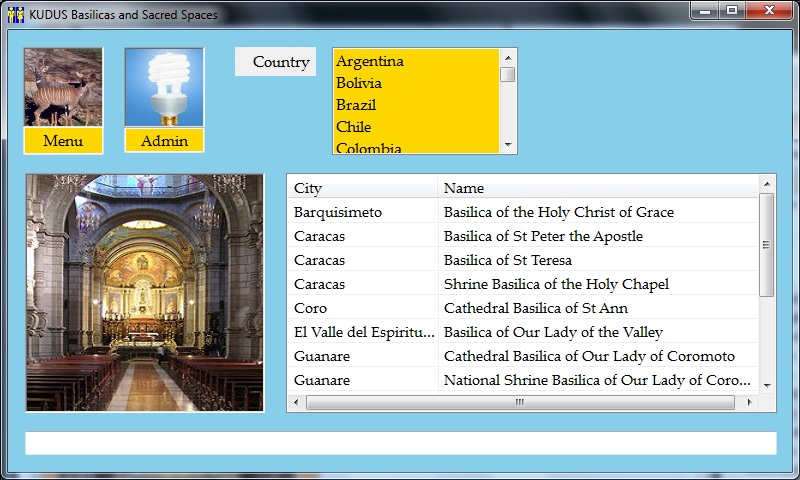The width and height of the screenshot is (800, 480).
Task: Open the Cathedral Basilica of St Ann entry
Action: 535,308
